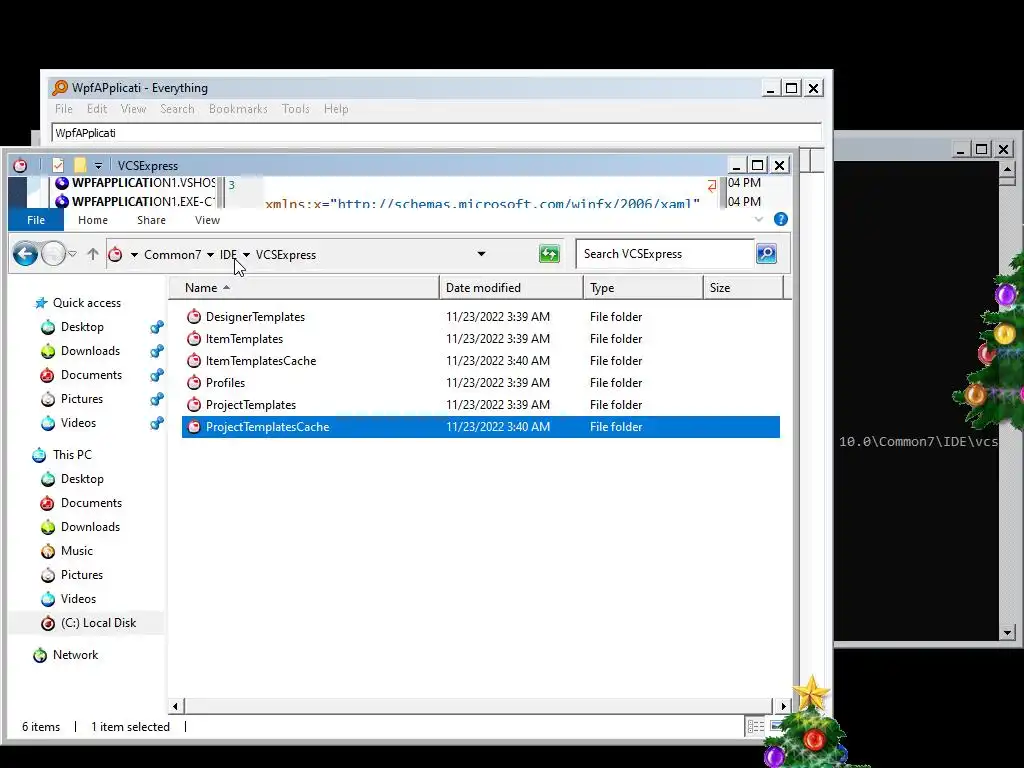Click the ProjectTemplates folder icon
Screen dimensions: 1024x768
tap(194, 405)
